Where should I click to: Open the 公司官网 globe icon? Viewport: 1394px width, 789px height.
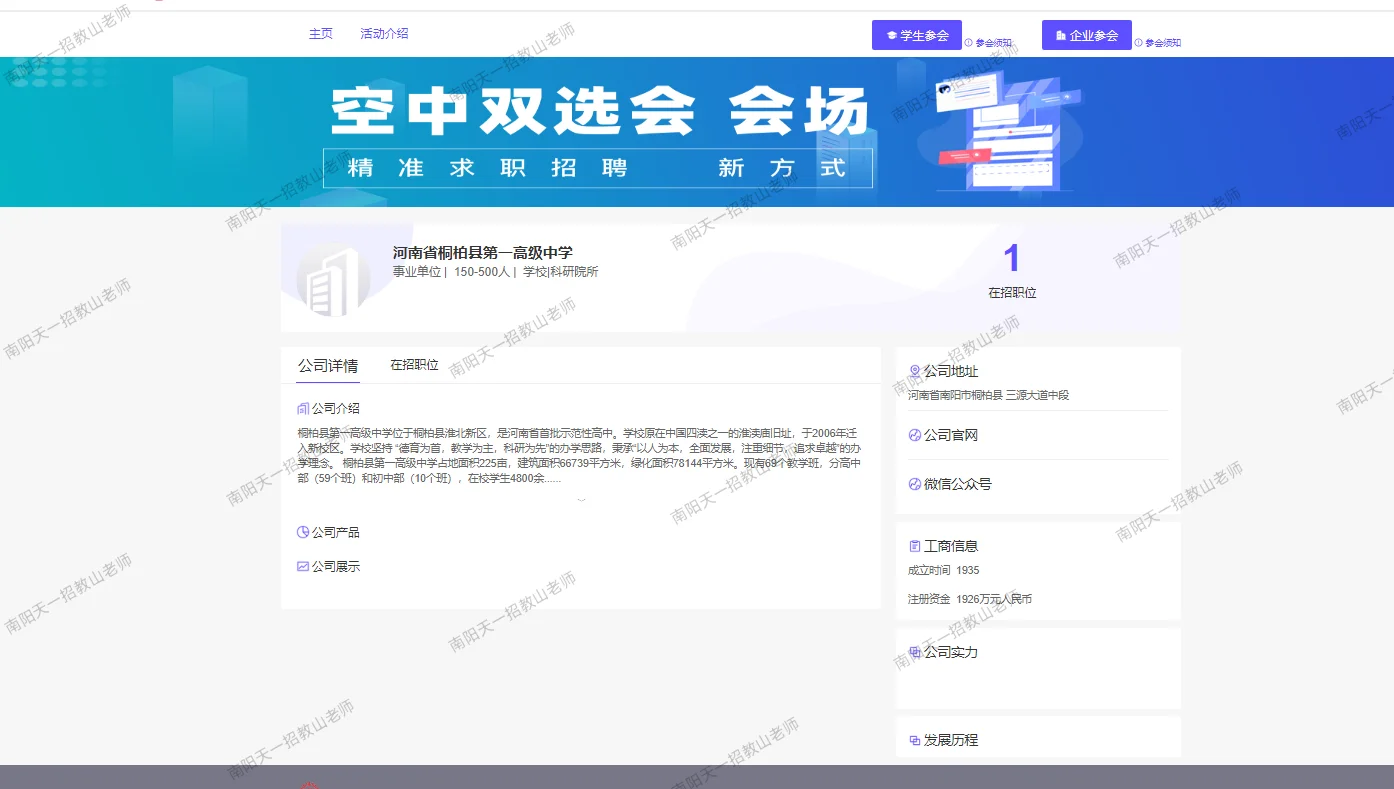913,434
